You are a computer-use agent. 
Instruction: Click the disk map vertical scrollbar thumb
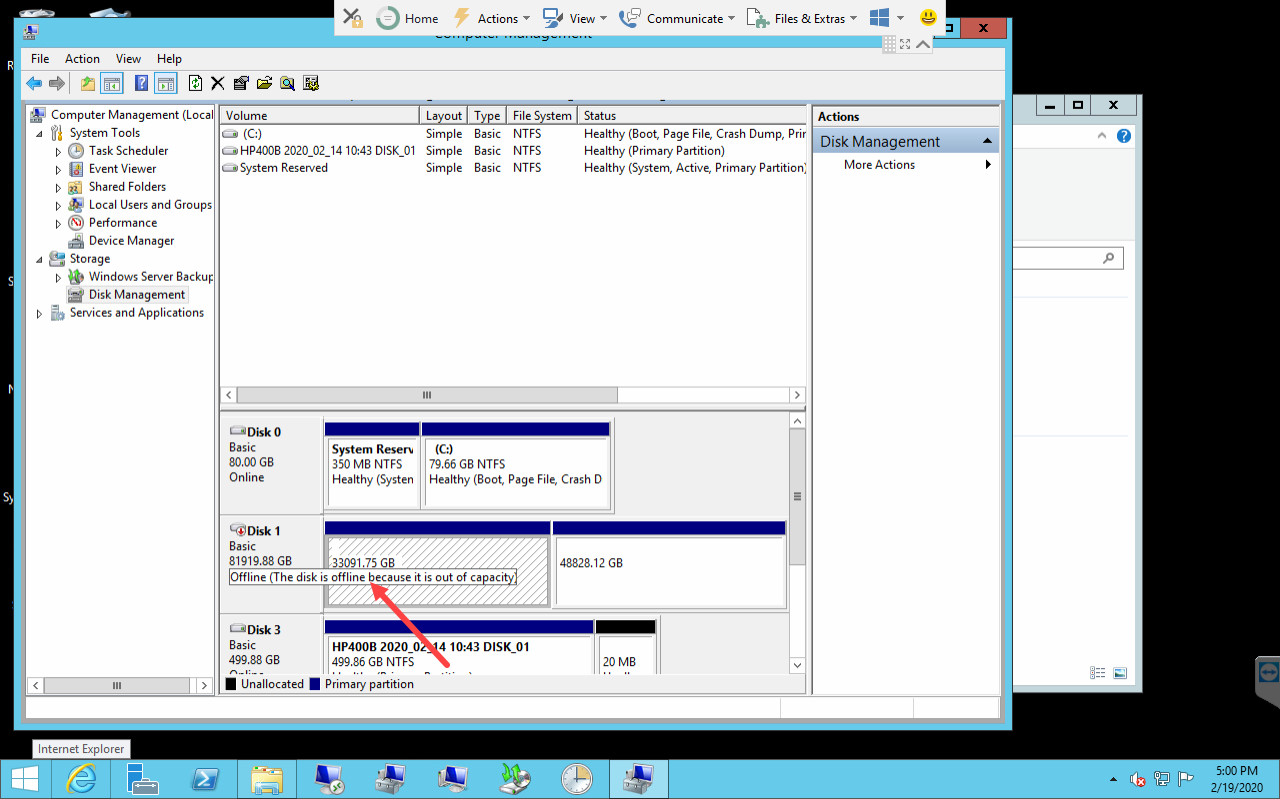tap(797, 497)
